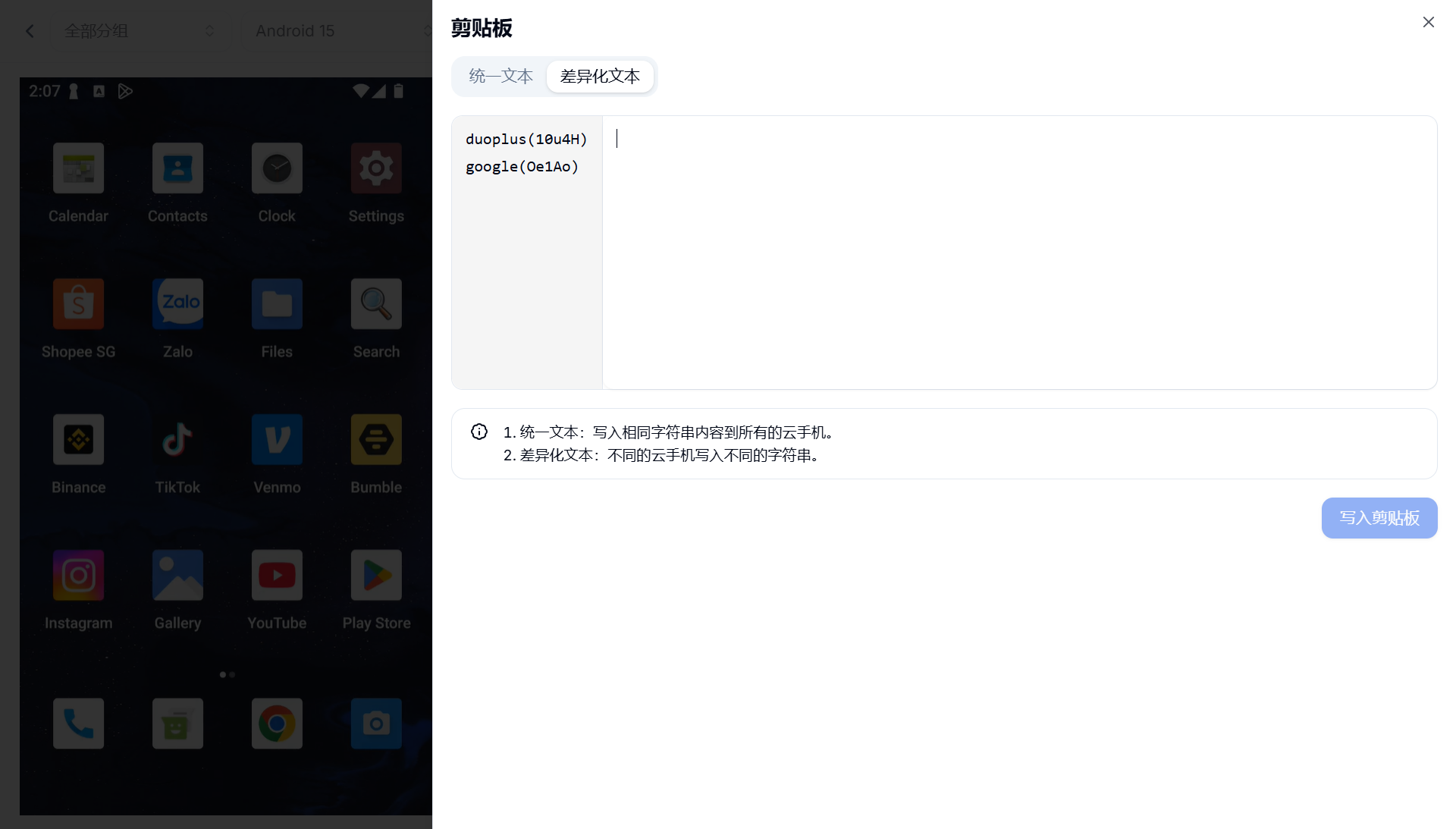Open the YouTube app
Viewport: 1456px width, 829px height.
point(277,576)
